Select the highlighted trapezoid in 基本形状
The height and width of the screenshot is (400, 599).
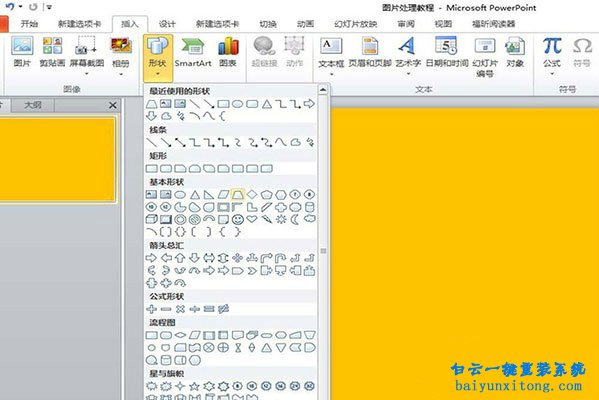click(x=237, y=194)
